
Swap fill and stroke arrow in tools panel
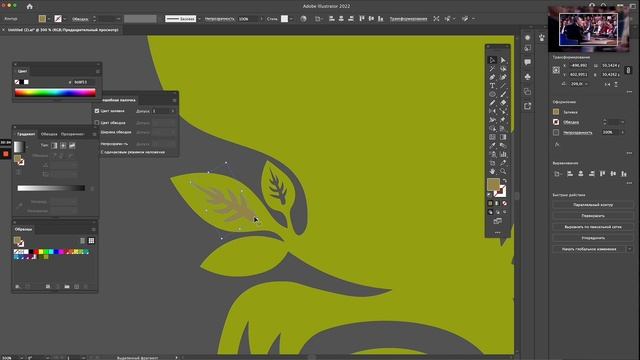[x=504, y=181]
